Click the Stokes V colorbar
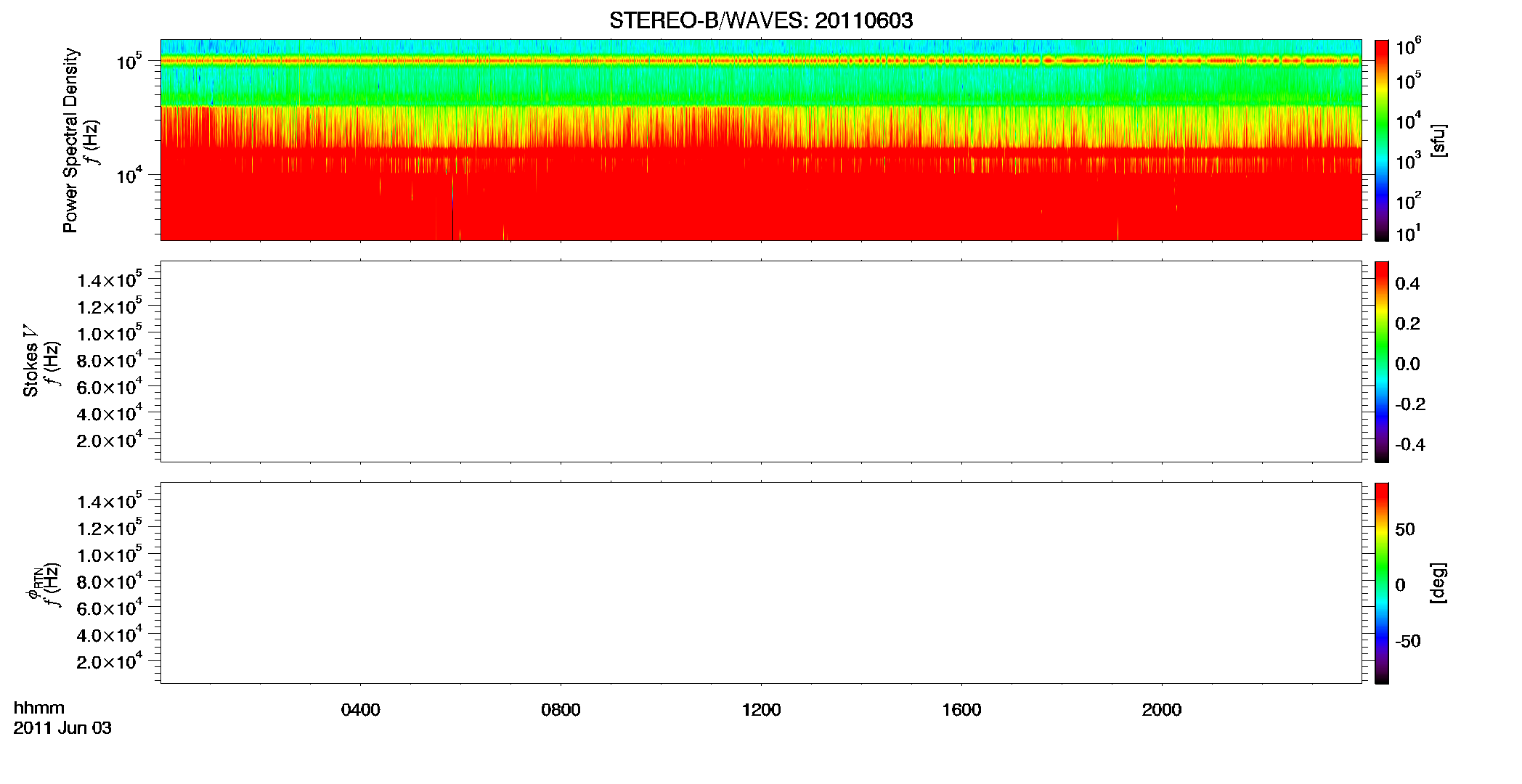The width and height of the screenshot is (1522, 784). 1381,362
